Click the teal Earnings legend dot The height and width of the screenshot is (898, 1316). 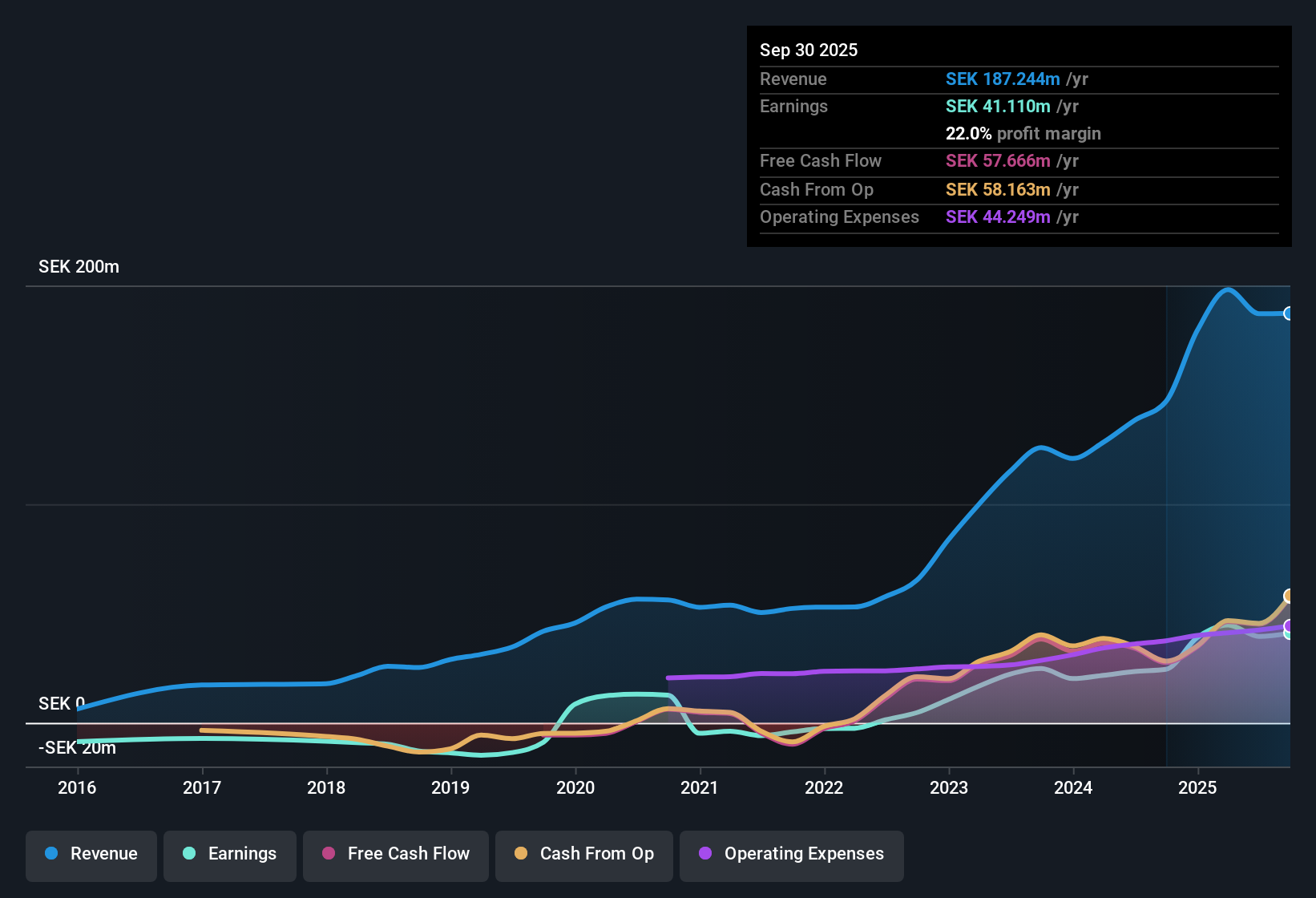[189, 854]
